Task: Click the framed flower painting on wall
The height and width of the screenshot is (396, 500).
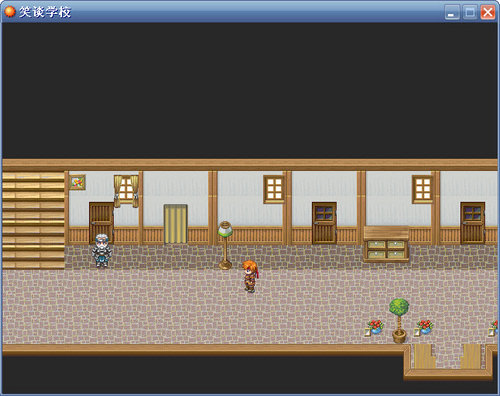Action: pos(77,182)
